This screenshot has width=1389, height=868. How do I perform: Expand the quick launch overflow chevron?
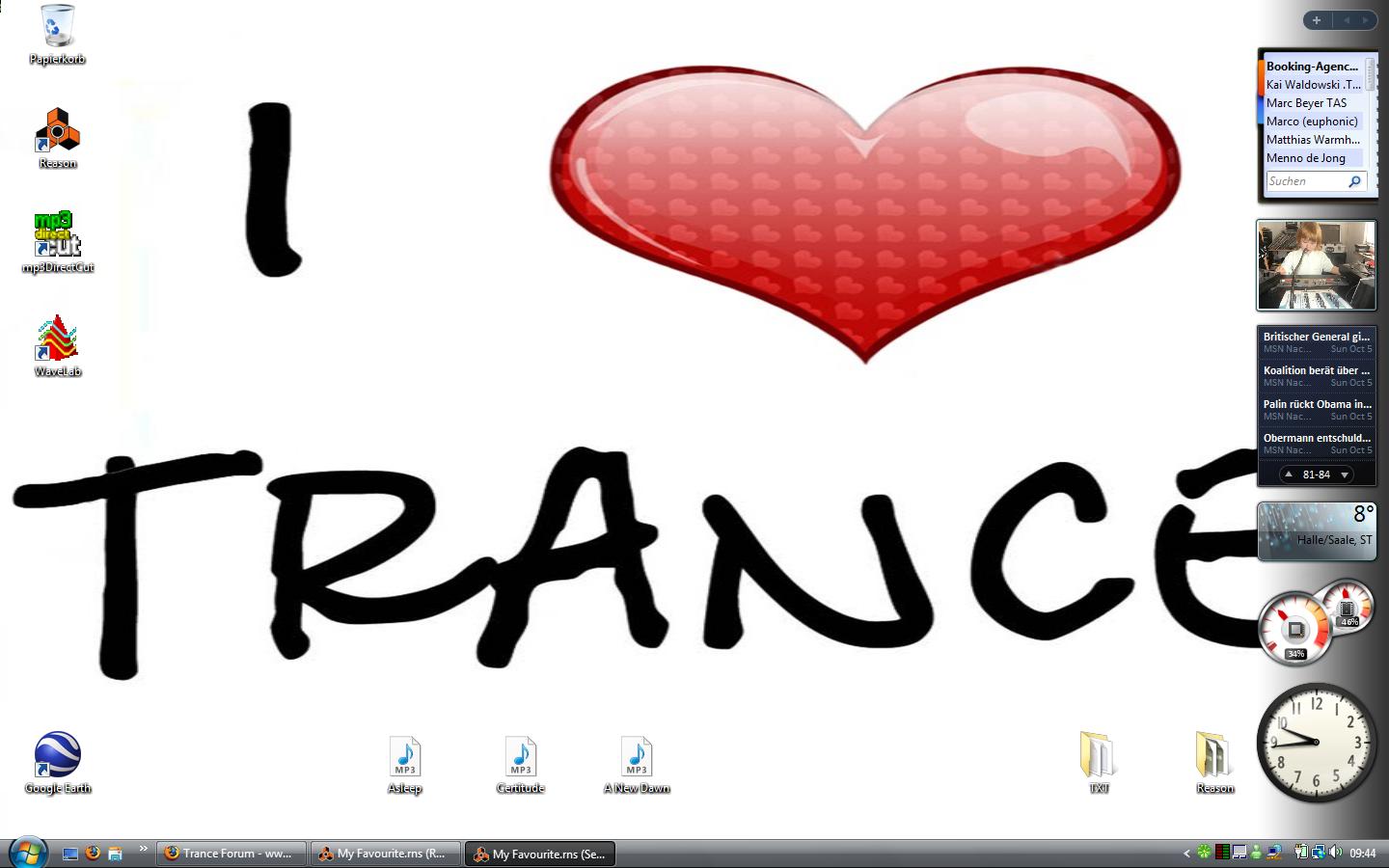(x=143, y=849)
